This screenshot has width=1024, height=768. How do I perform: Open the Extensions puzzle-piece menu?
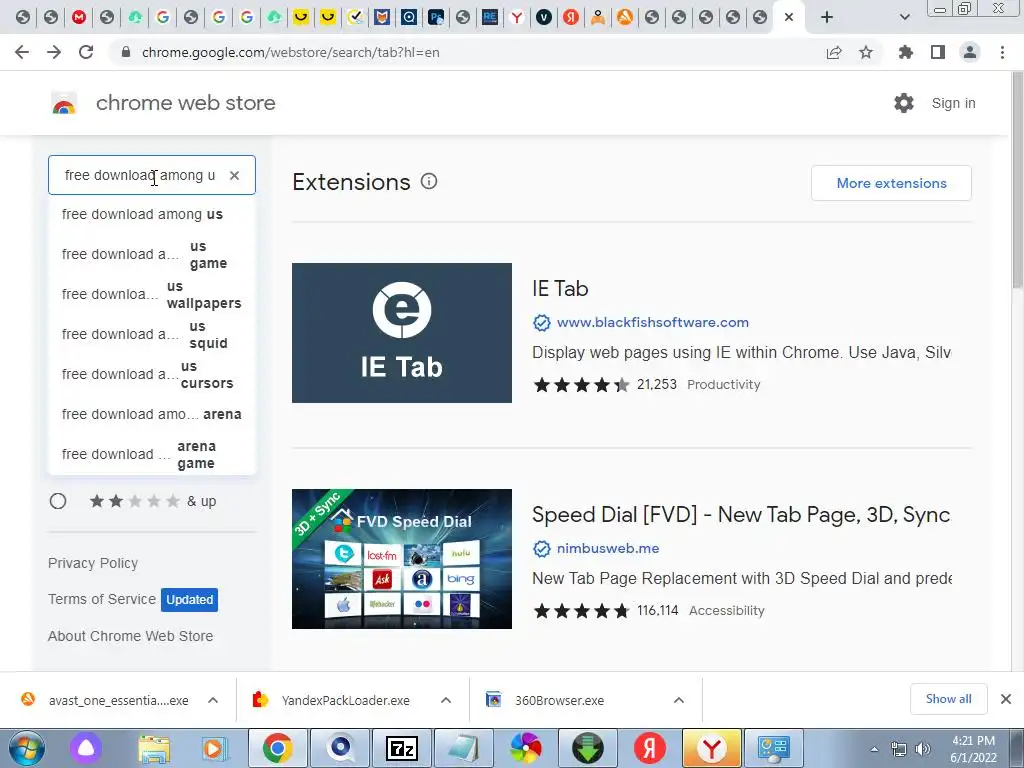[x=906, y=52]
